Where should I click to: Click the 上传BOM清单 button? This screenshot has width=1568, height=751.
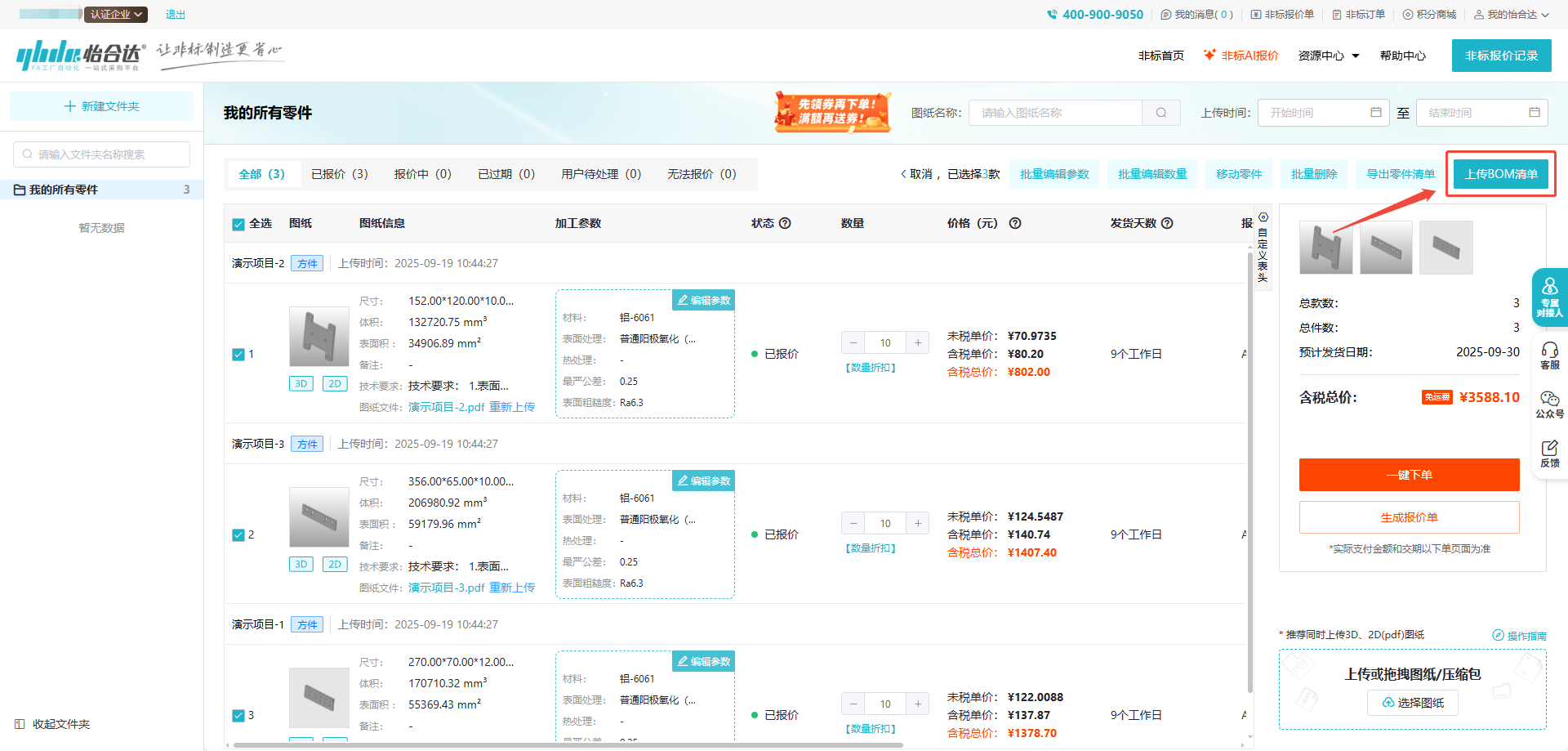pyautogui.click(x=1500, y=174)
